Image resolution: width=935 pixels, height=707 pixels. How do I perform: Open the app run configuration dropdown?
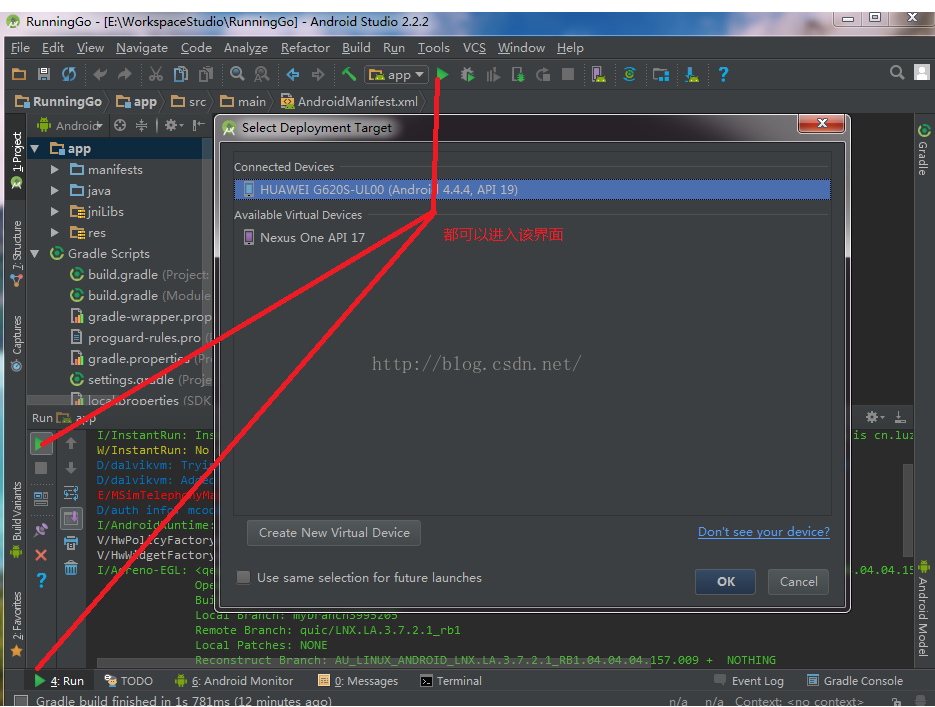point(397,75)
